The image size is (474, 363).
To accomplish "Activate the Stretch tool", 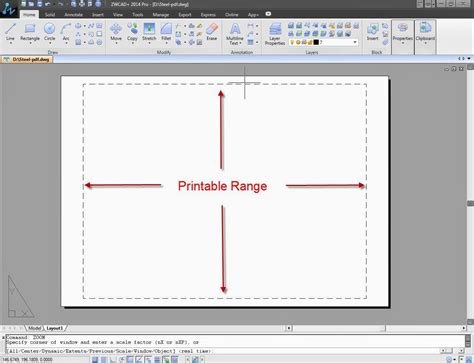I will tap(149, 32).
